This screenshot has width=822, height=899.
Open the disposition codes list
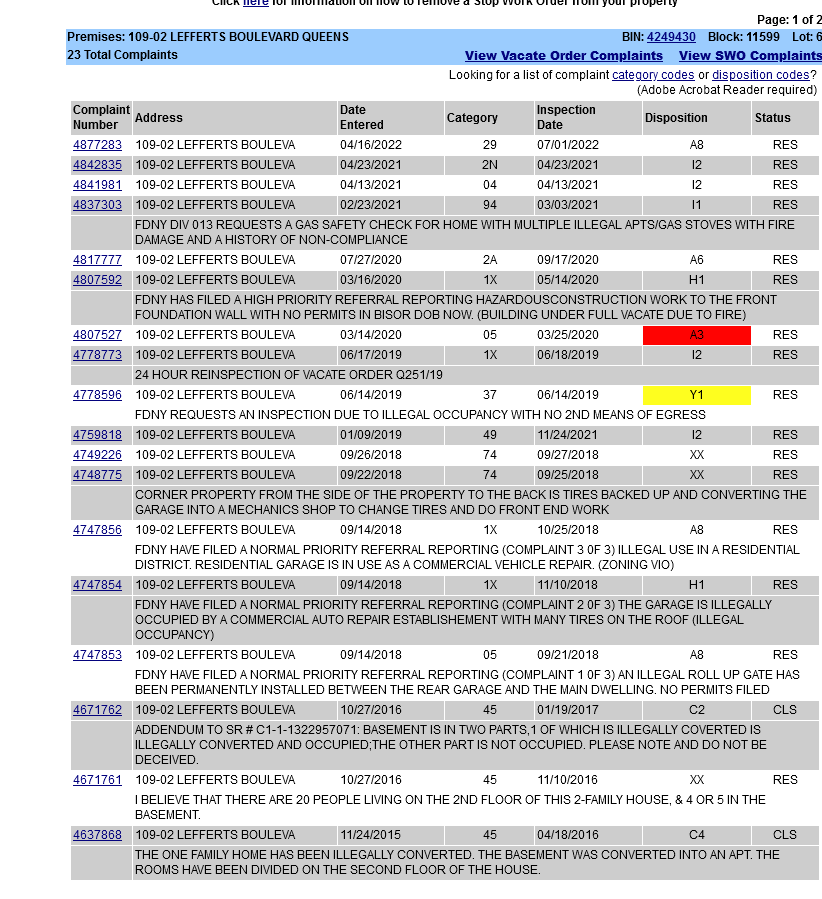761,75
